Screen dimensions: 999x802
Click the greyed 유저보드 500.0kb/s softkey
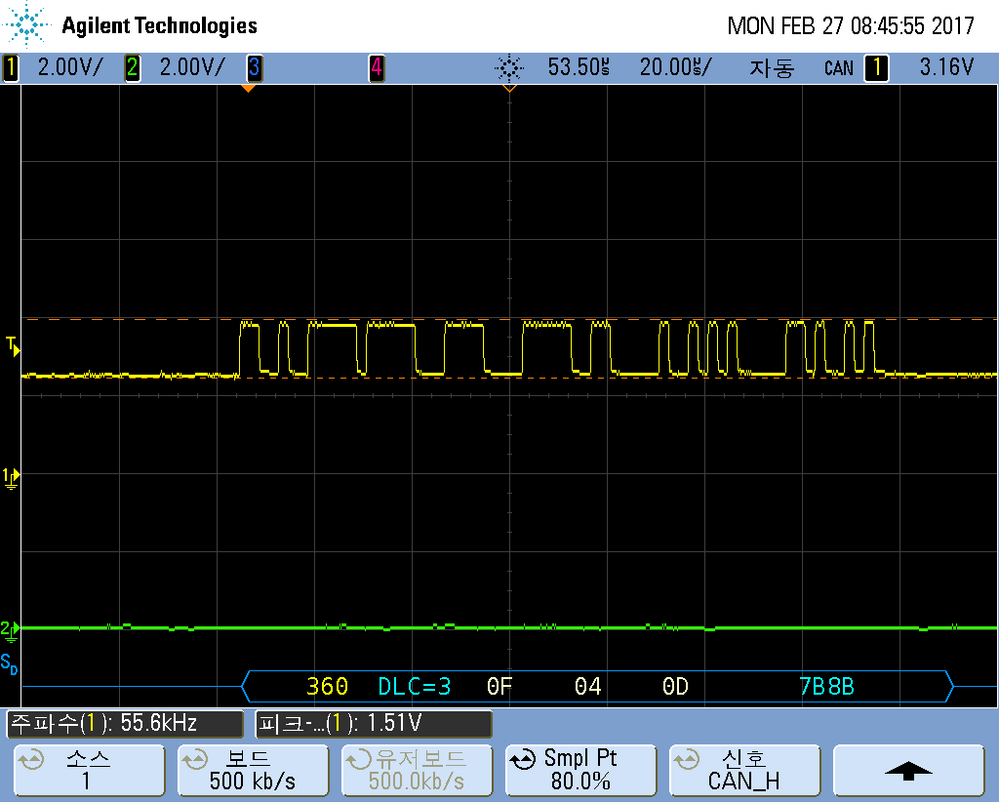417,770
